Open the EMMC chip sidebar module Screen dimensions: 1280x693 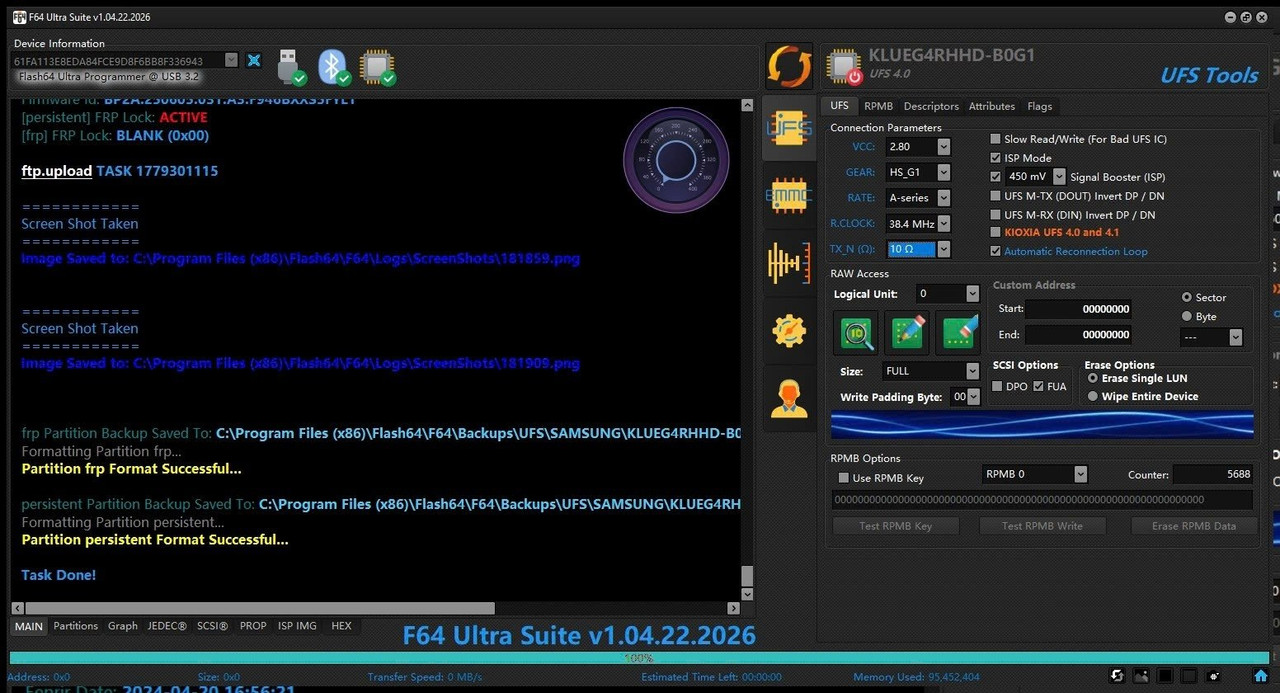click(x=789, y=196)
